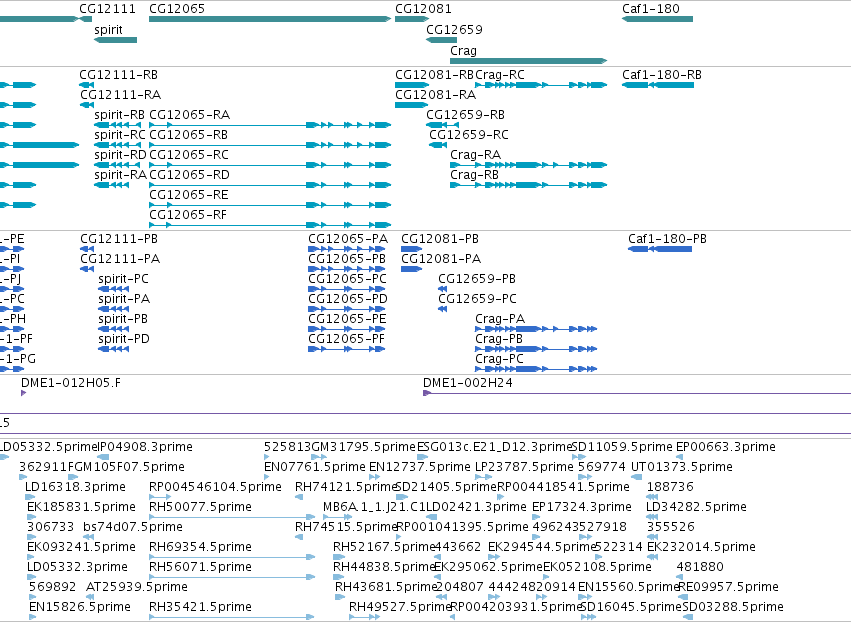
Task: Click the DME1-002H24 label
Action: pyautogui.click(x=468, y=383)
